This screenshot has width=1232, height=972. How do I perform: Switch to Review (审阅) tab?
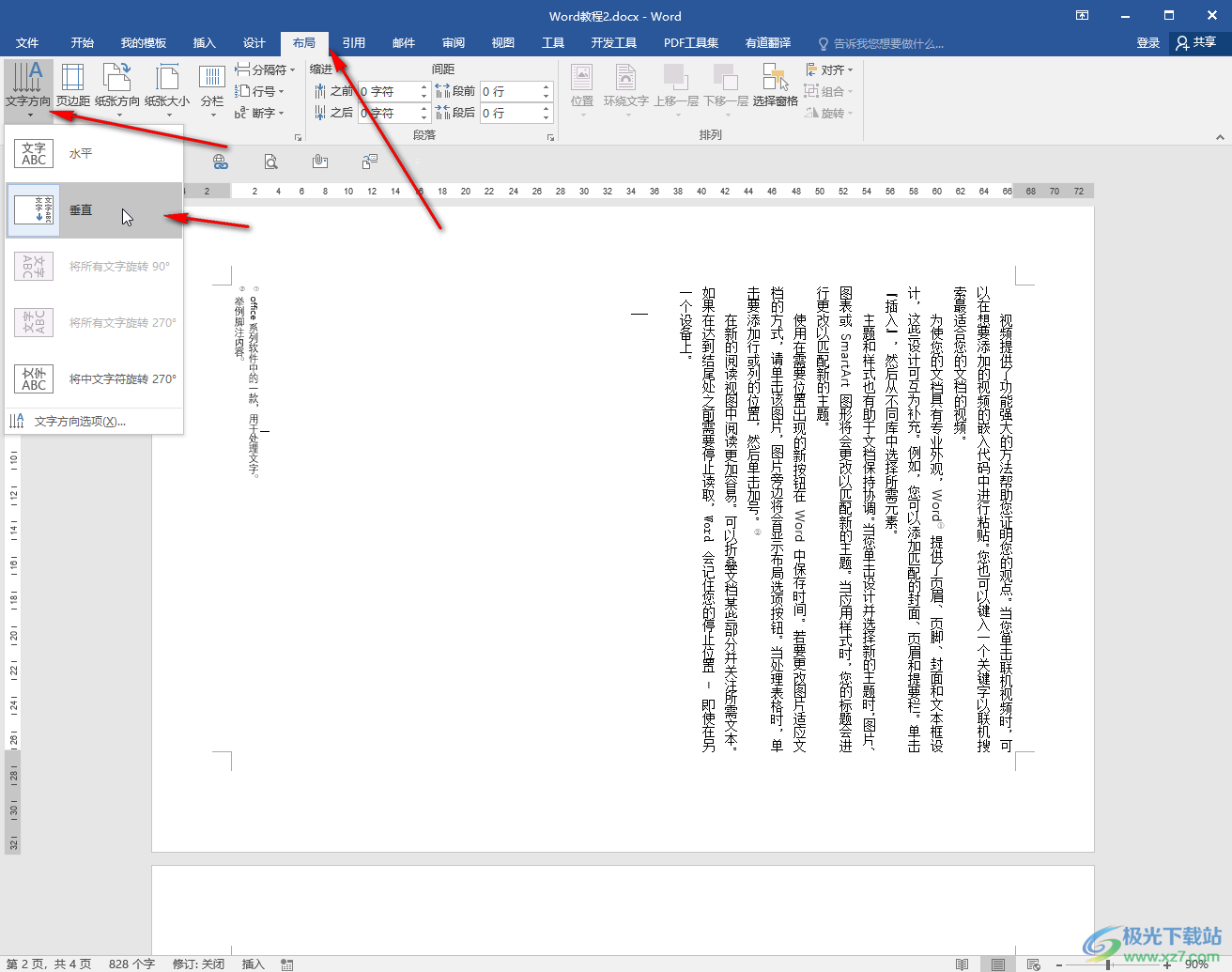[x=454, y=43]
